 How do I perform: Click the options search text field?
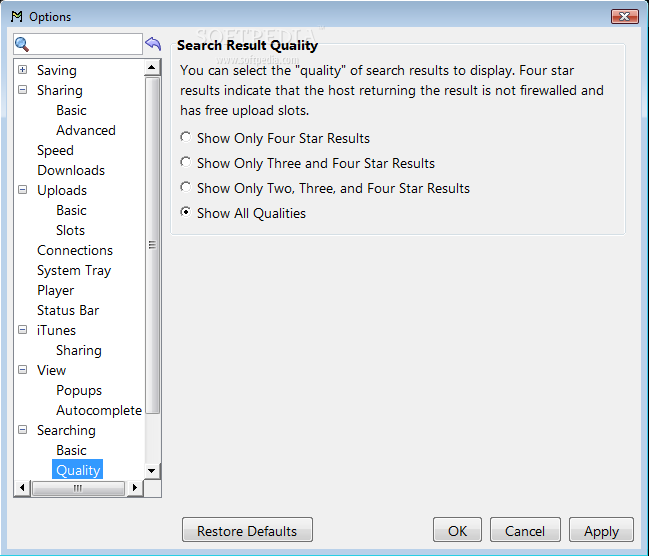78,44
